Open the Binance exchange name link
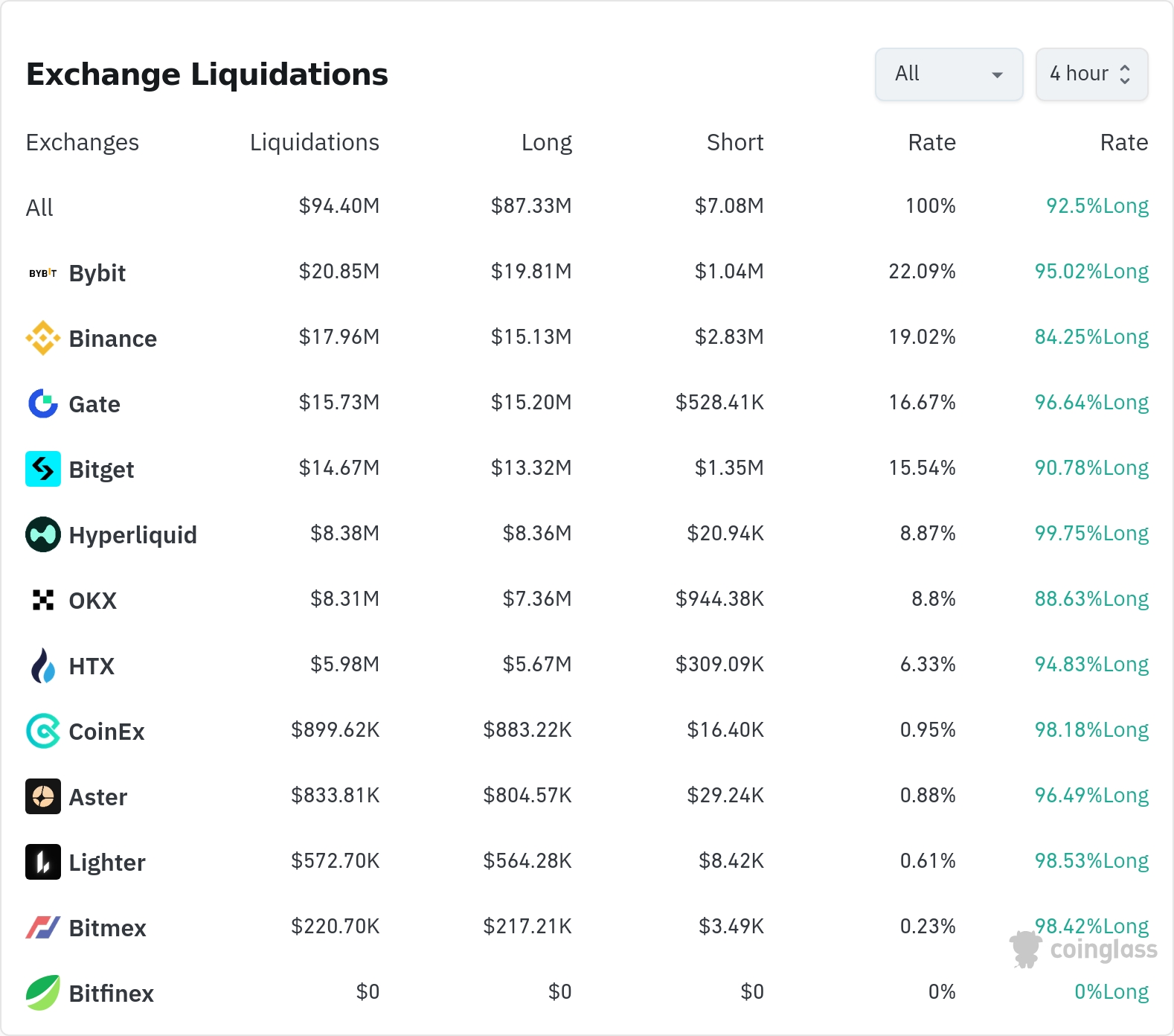 [x=112, y=339]
